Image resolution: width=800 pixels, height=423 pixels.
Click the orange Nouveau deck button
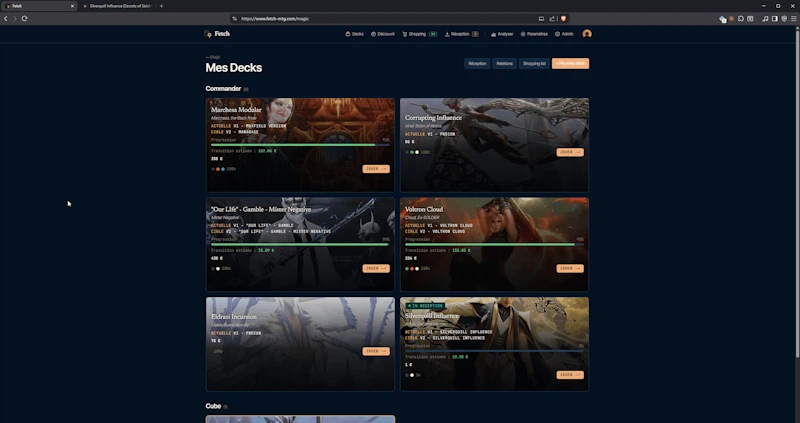[570, 63]
